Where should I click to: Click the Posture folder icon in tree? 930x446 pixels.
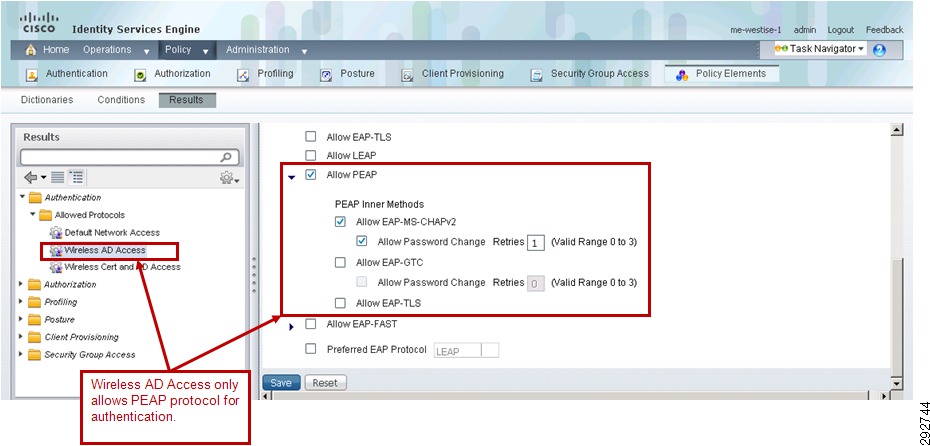coord(34,319)
